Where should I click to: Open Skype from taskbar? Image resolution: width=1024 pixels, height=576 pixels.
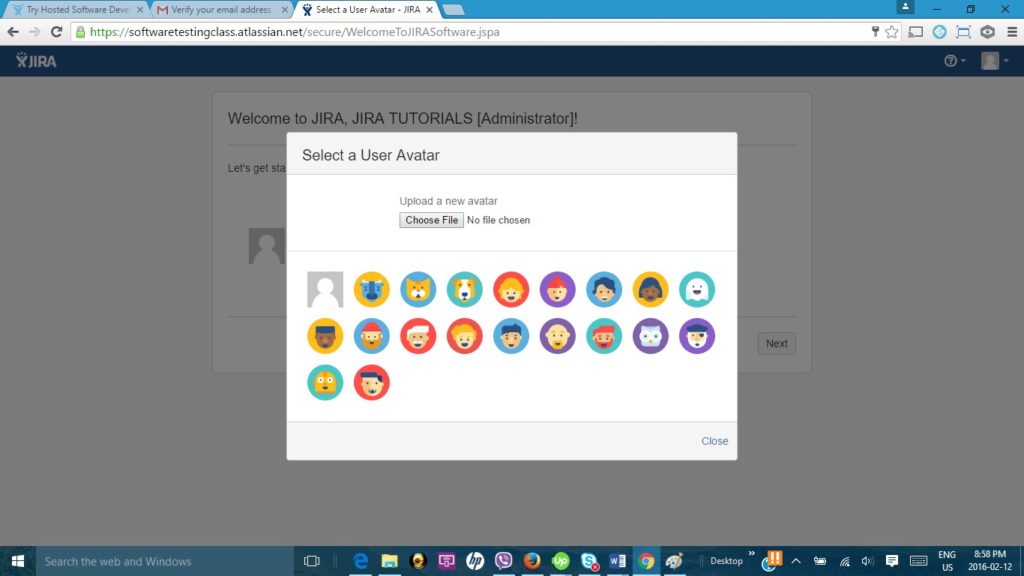(589, 561)
